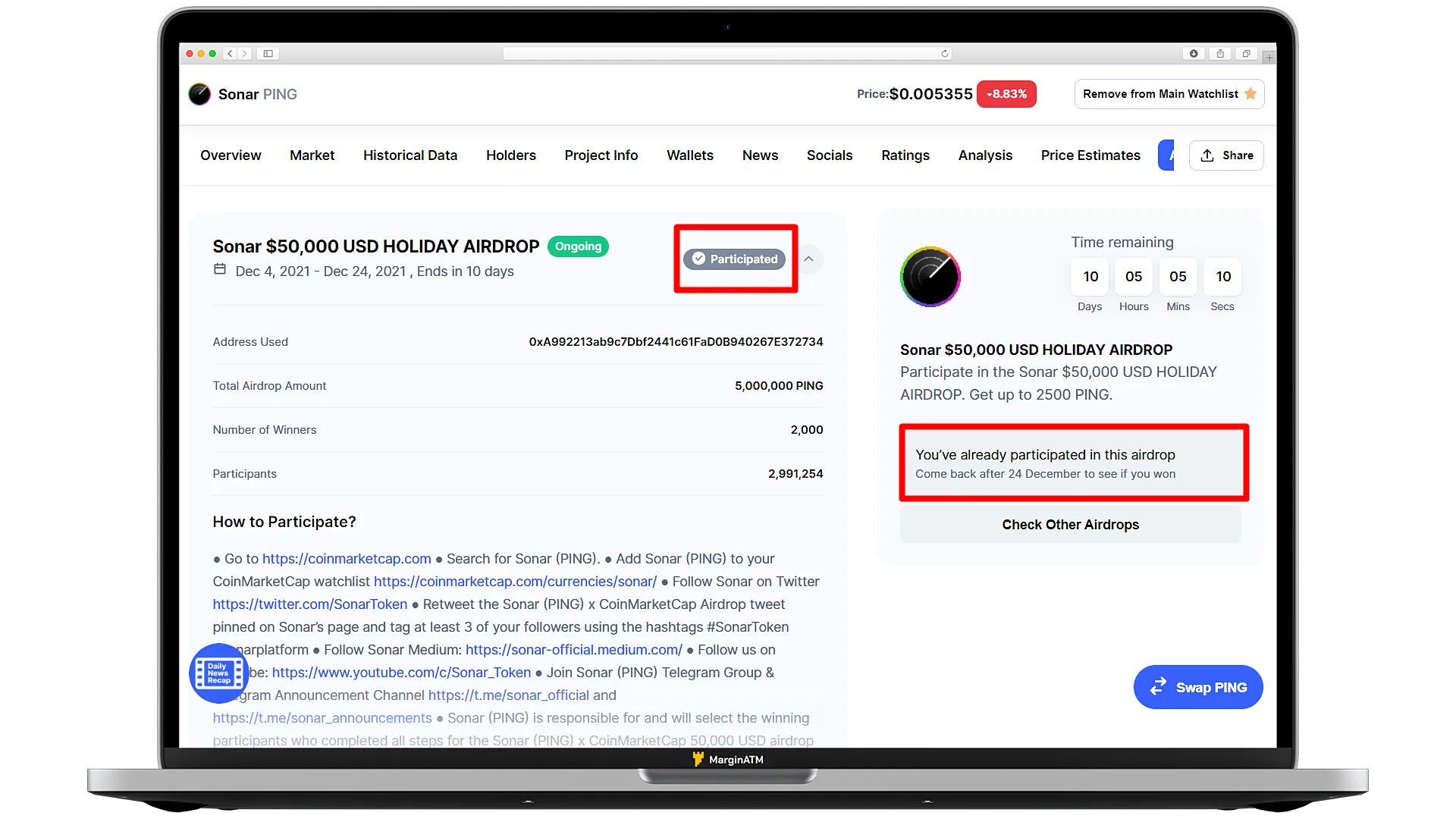The height and width of the screenshot is (819, 1456).
Task: Go back with browser back arrow
Action: [230, 54]
